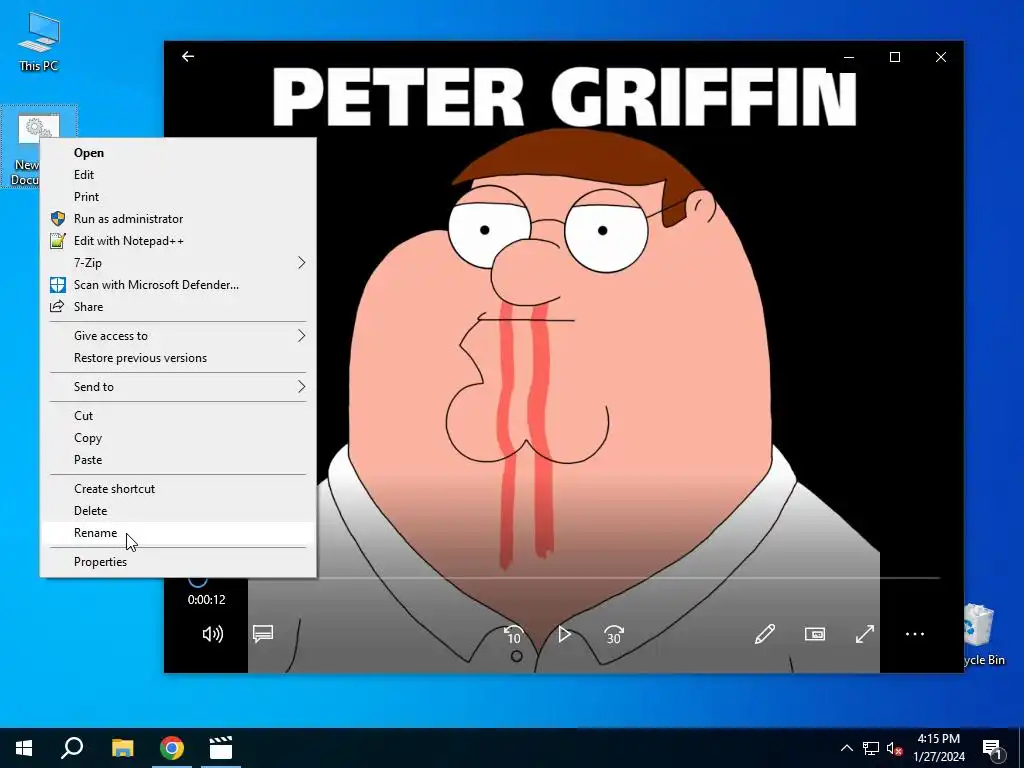Image resolution: width=1024 pixels, height=768 pixels.
Task: Open the notification center
Action: [x=992, y=748]
